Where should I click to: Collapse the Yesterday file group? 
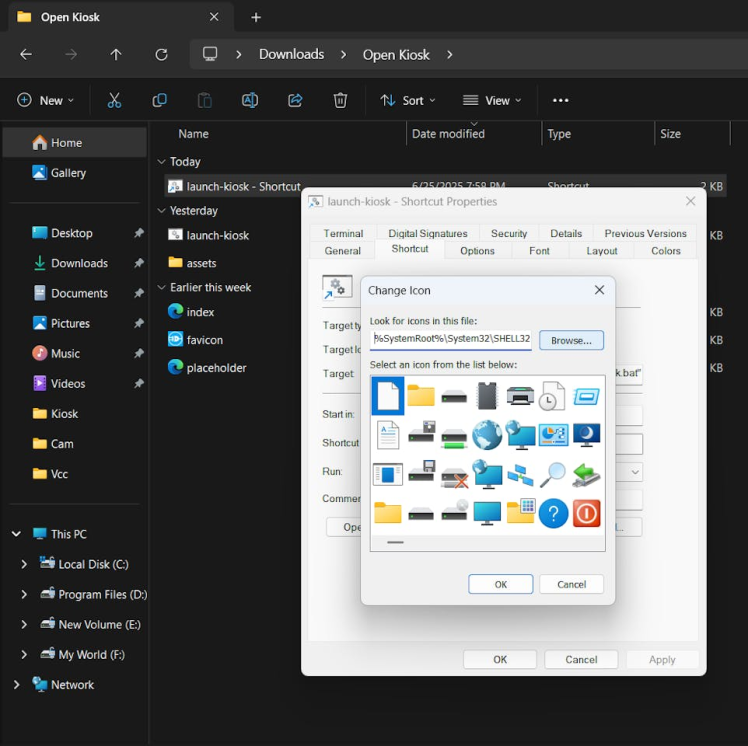click(x=161, y=211)
